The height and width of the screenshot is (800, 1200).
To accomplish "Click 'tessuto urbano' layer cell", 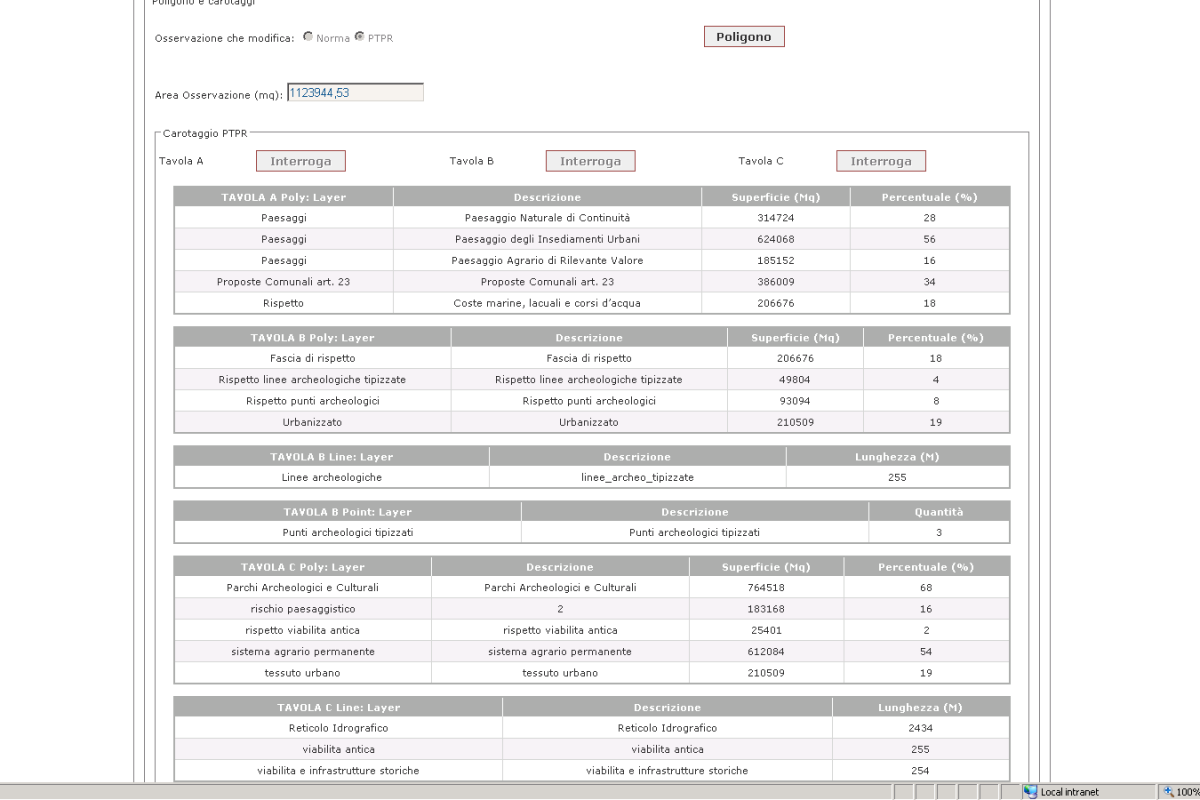I will tap(303, 673).
